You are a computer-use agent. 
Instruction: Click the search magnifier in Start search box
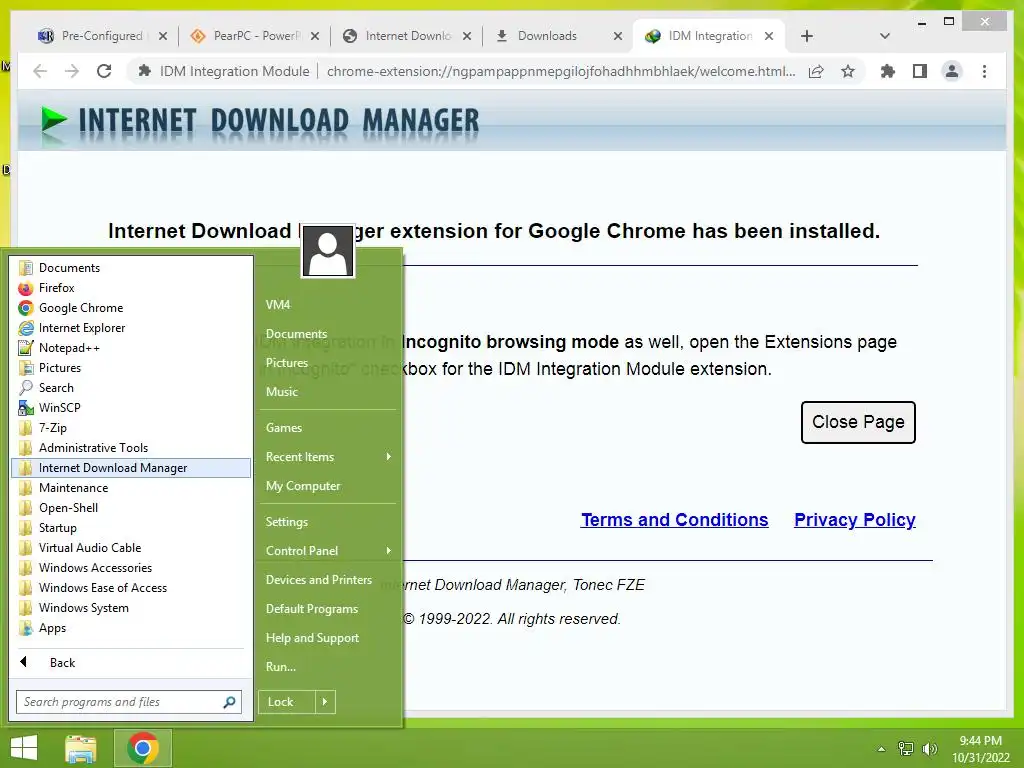[x=229, y=702]
